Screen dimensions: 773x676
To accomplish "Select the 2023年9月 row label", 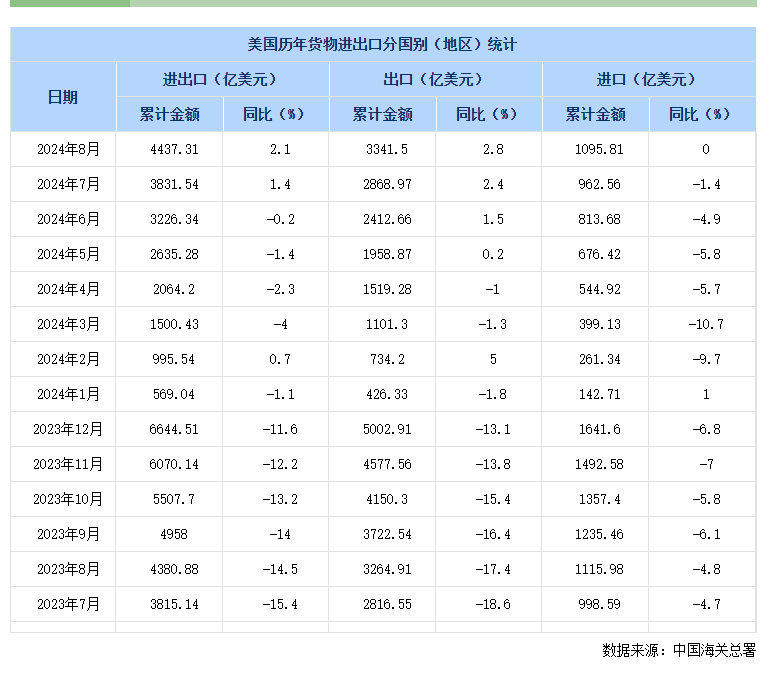I will [68, 534].
